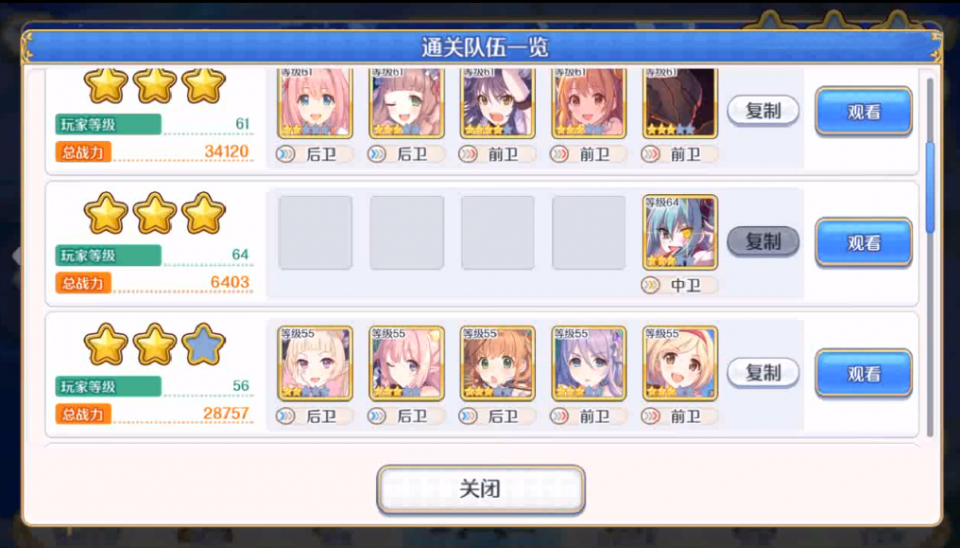Watch the replay of the 34120 team
The image size is (960, 548).
click(x=864, y=111)
